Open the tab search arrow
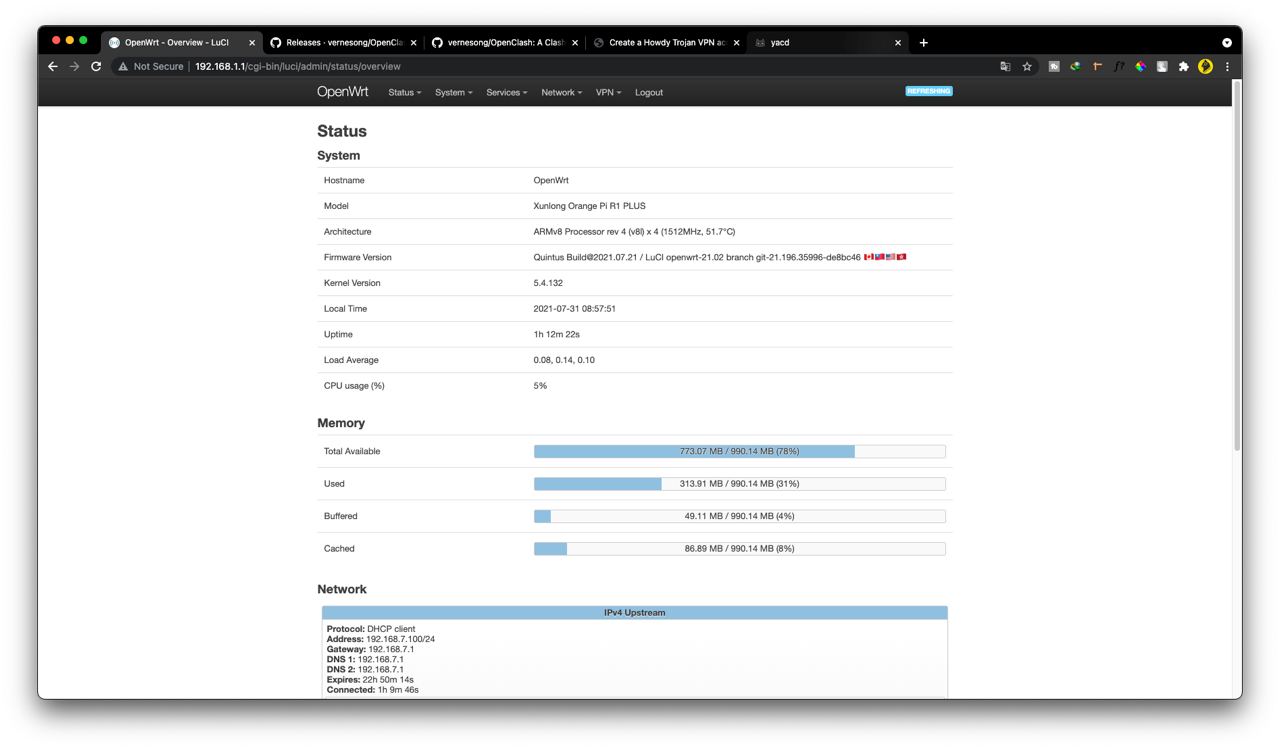Screen dimensions: 1280x749 pyautogui.click(x=1227, y=43)
